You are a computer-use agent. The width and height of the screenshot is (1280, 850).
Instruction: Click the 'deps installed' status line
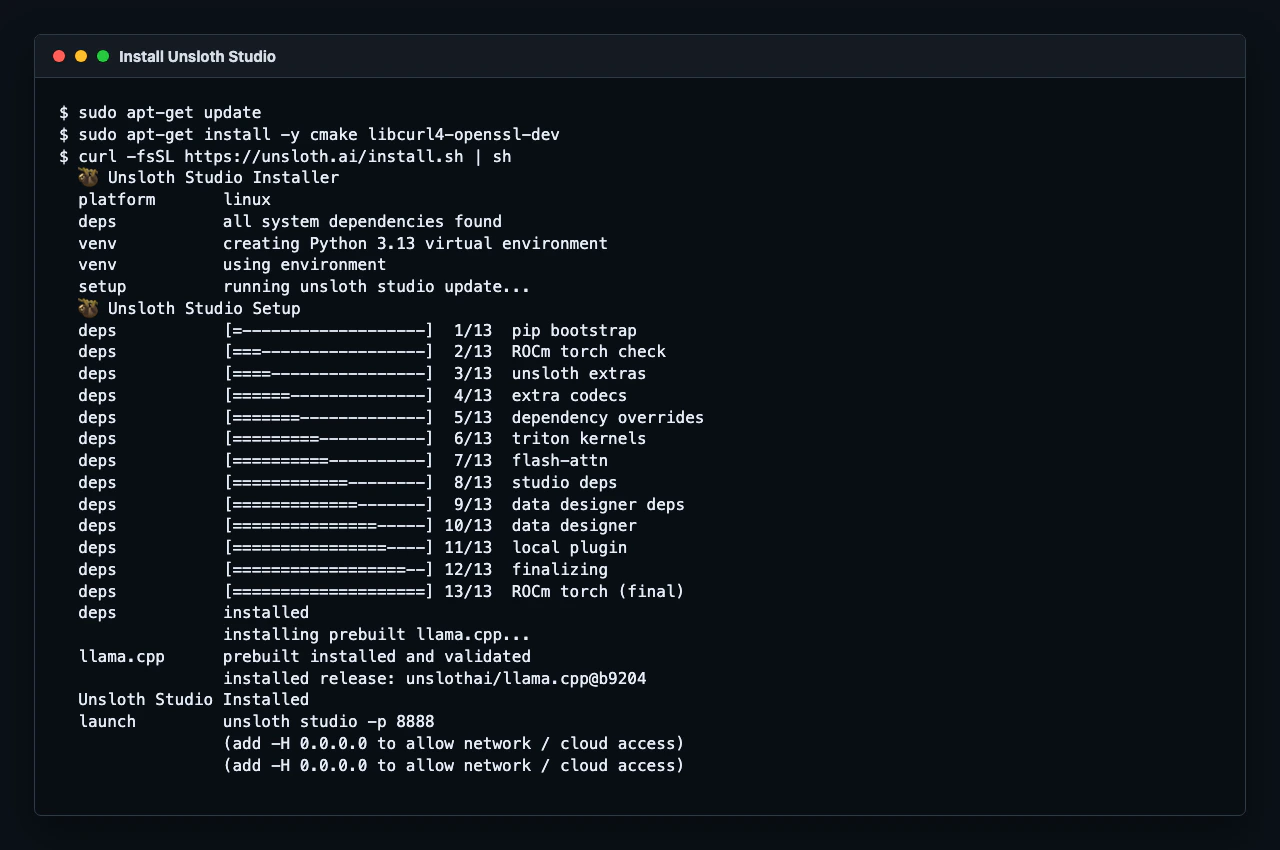194,613
